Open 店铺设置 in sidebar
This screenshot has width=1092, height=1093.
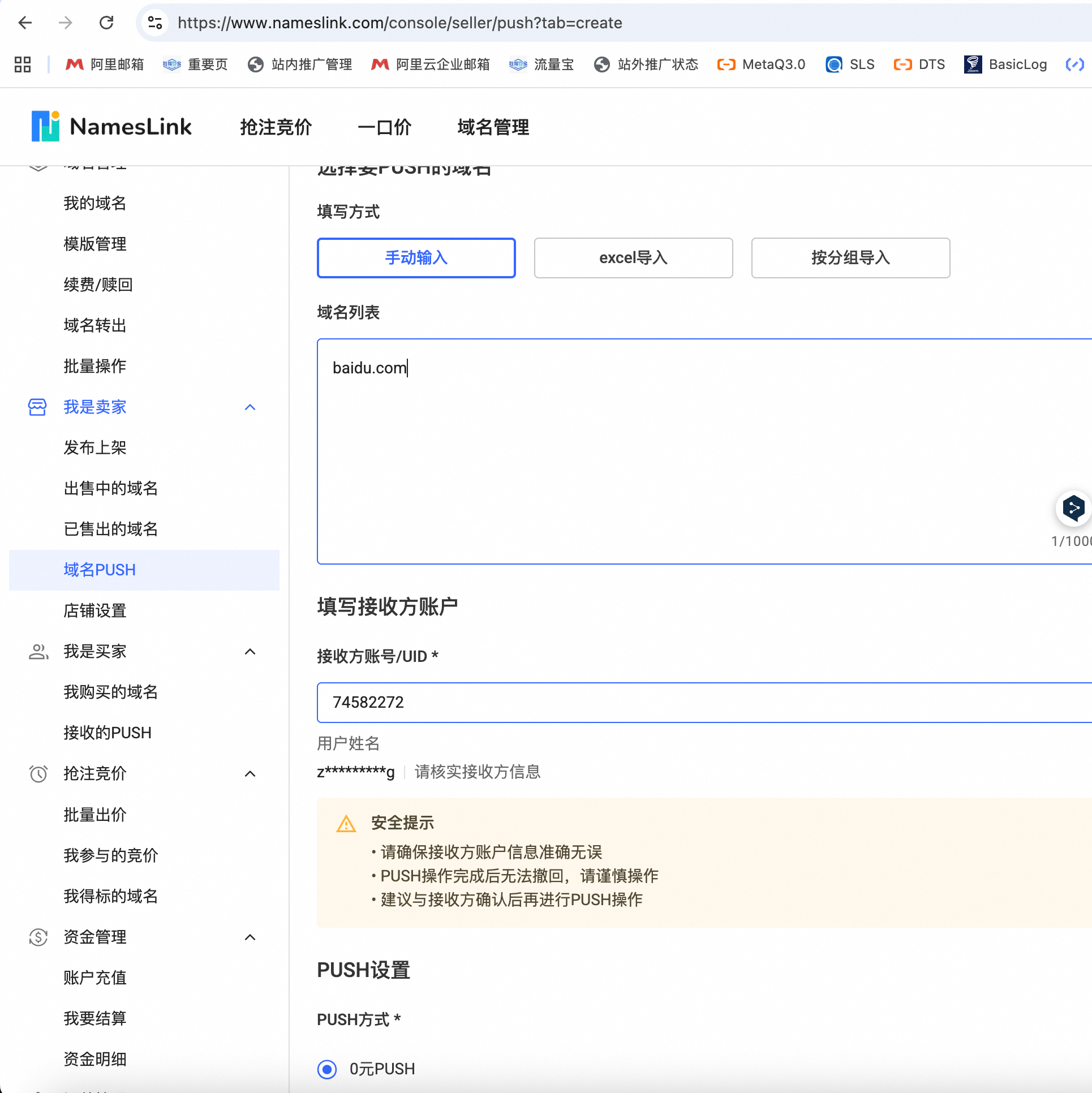[x=95, y=610]
